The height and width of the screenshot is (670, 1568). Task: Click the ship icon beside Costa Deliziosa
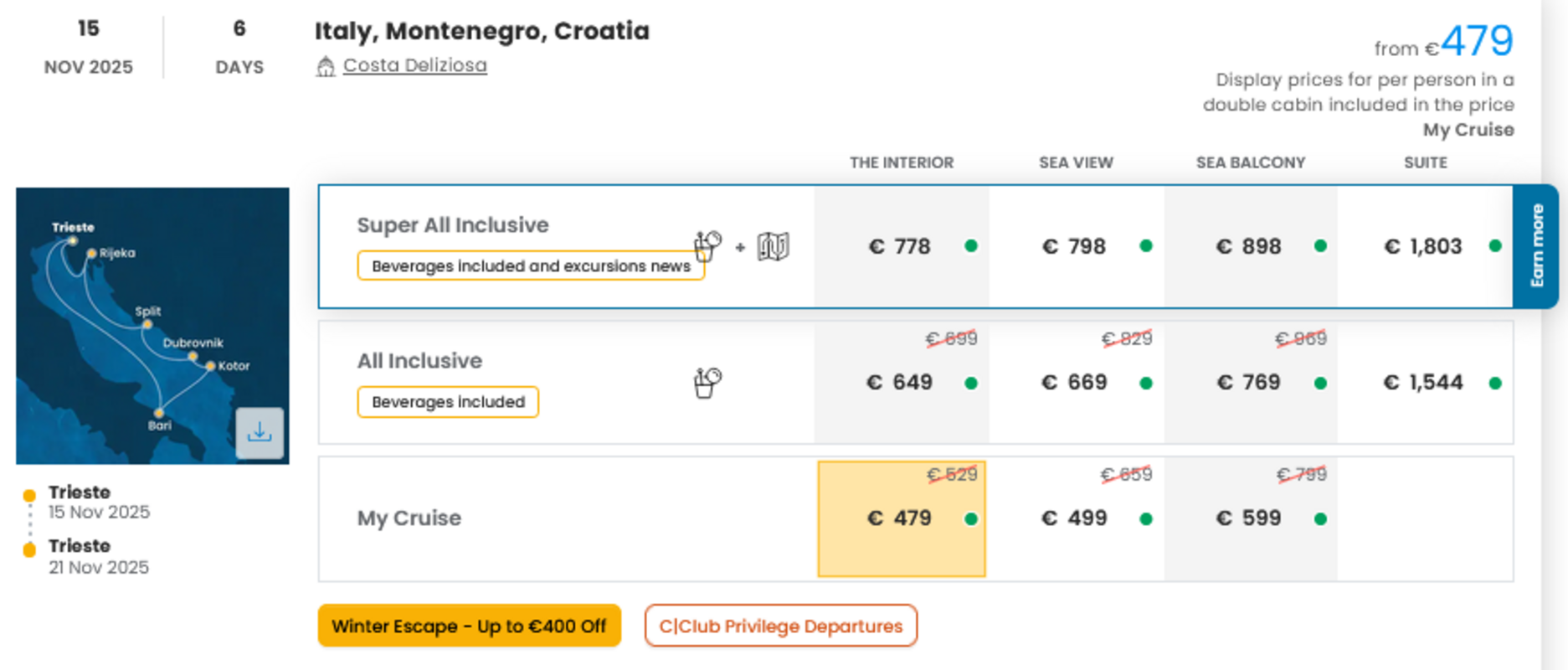326,66
